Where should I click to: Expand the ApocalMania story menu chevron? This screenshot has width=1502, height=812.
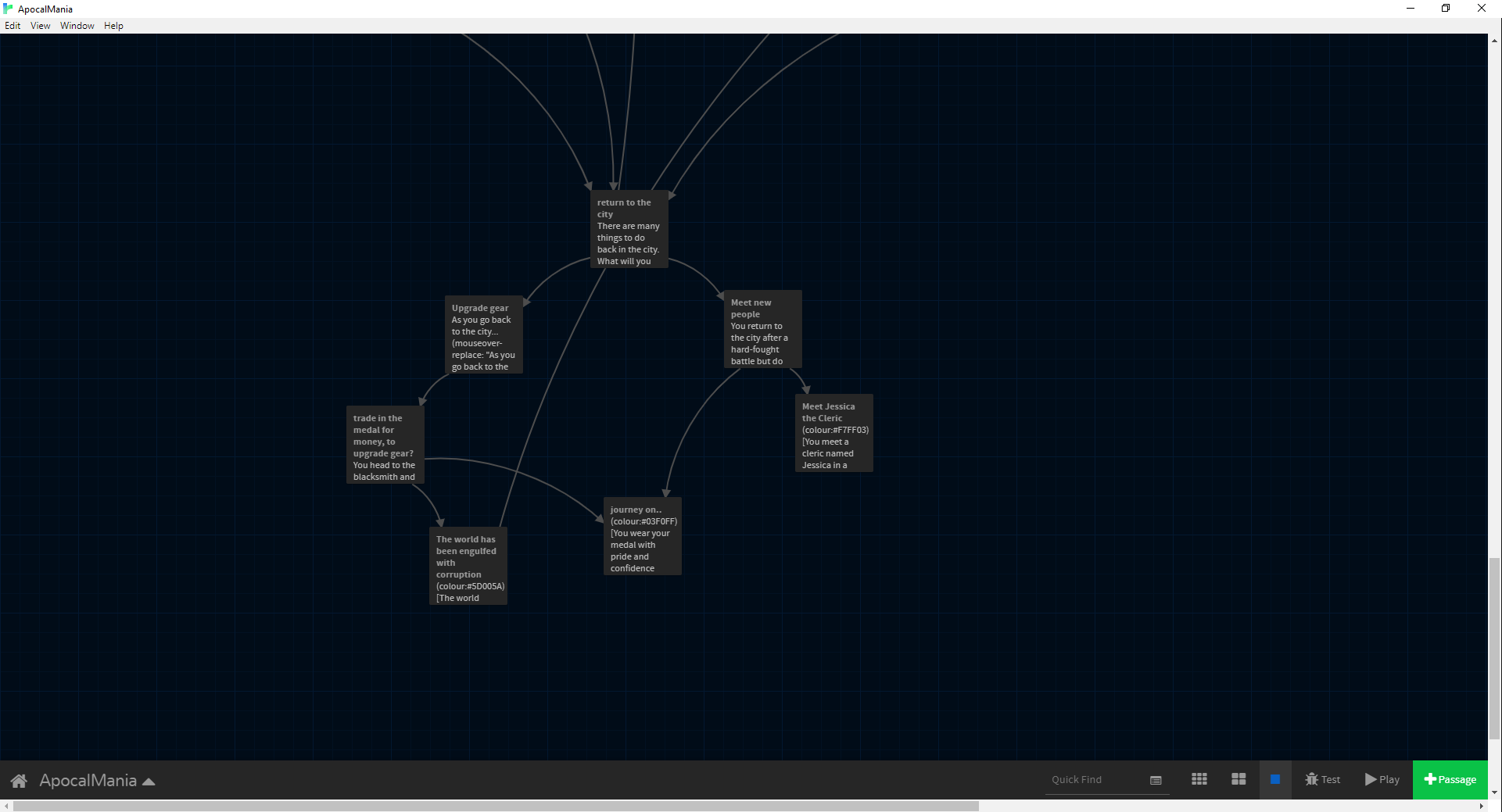[149, 780]
